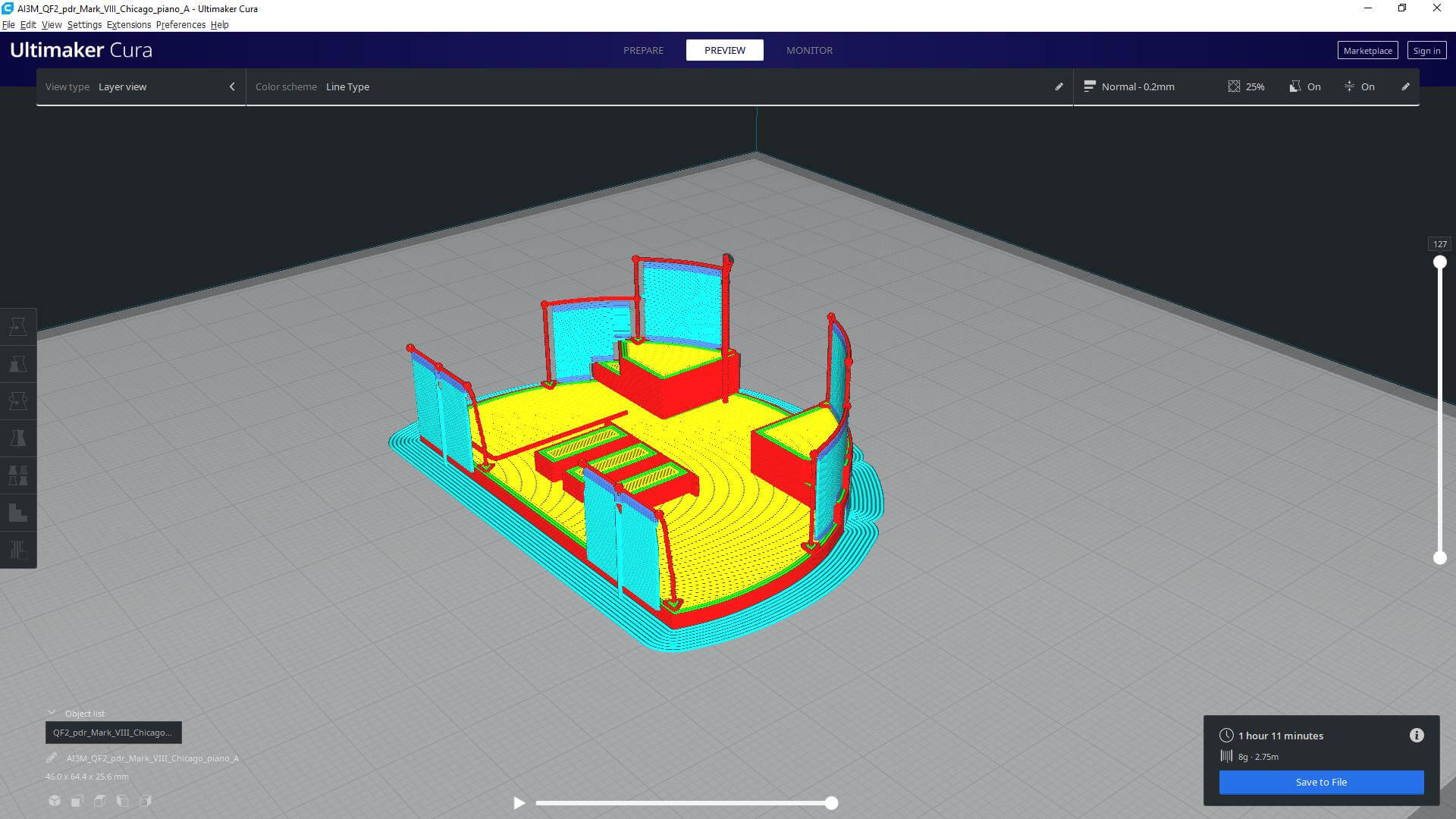The image size is (1456, 819).
Task: Open the Extensions menu
Action: point(128,24)
